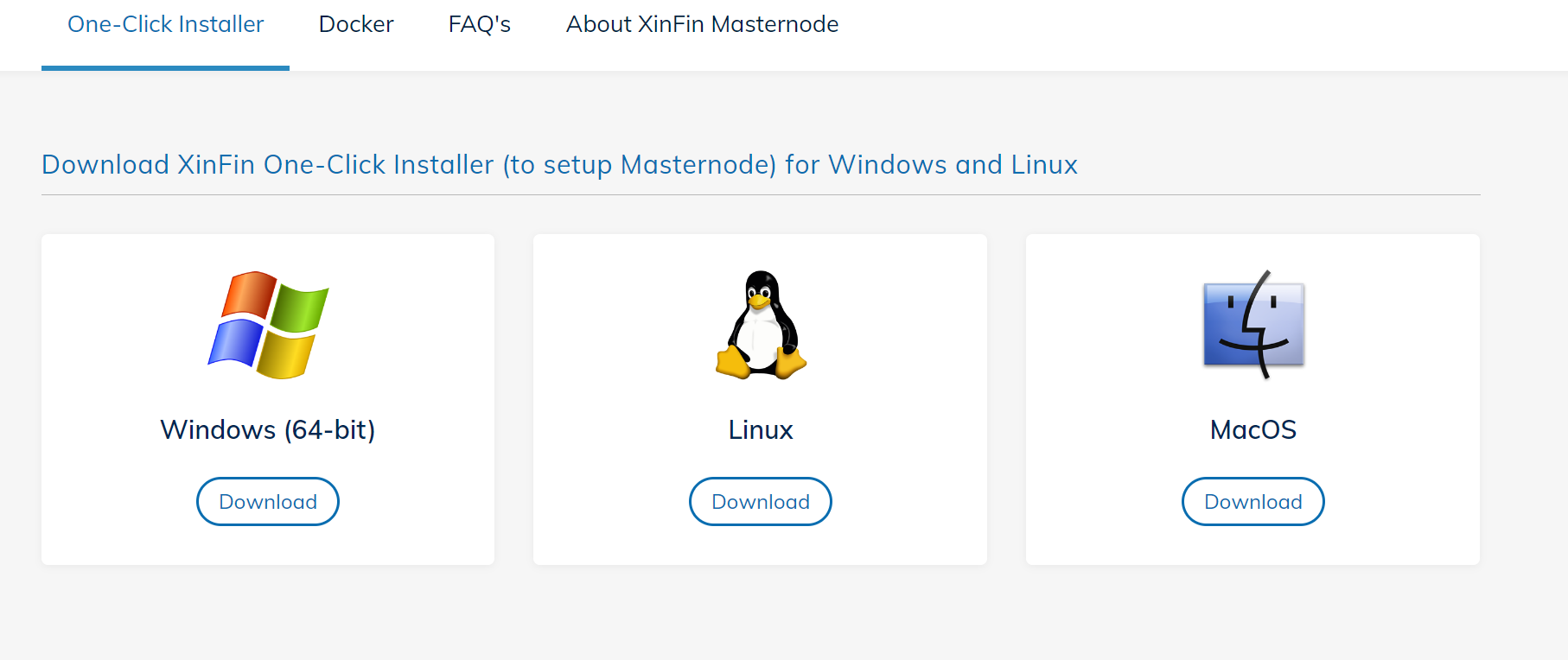
Task: Open the One-Click Installer tab
Action: pyautogui.click(x=165, y=24)
